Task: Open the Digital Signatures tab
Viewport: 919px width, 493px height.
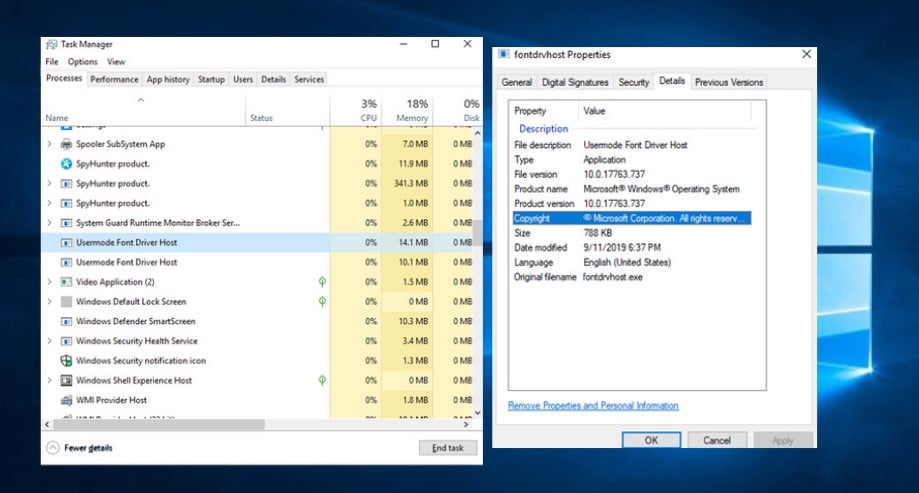Action: click(x=574, y=82)
